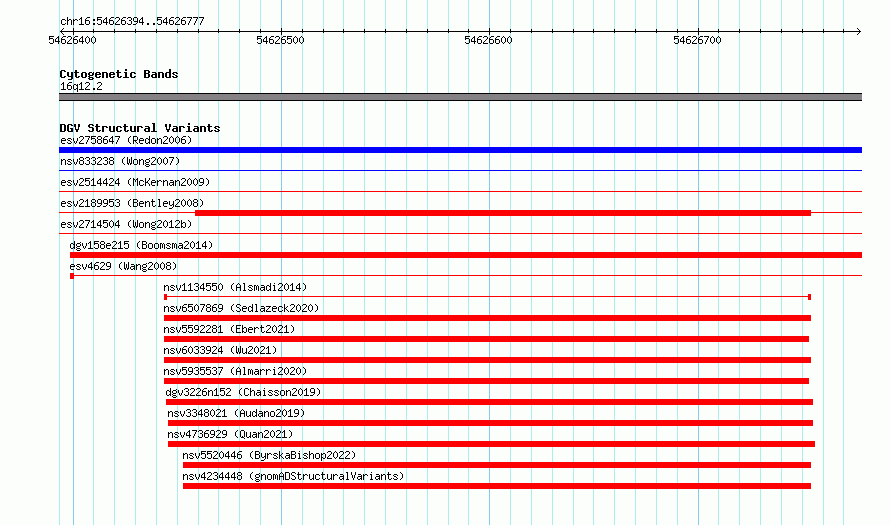Screen dimensions: 890x525
Task: Open the nsv5592281 (Ebert2021) label
Action: click(229, 329)
